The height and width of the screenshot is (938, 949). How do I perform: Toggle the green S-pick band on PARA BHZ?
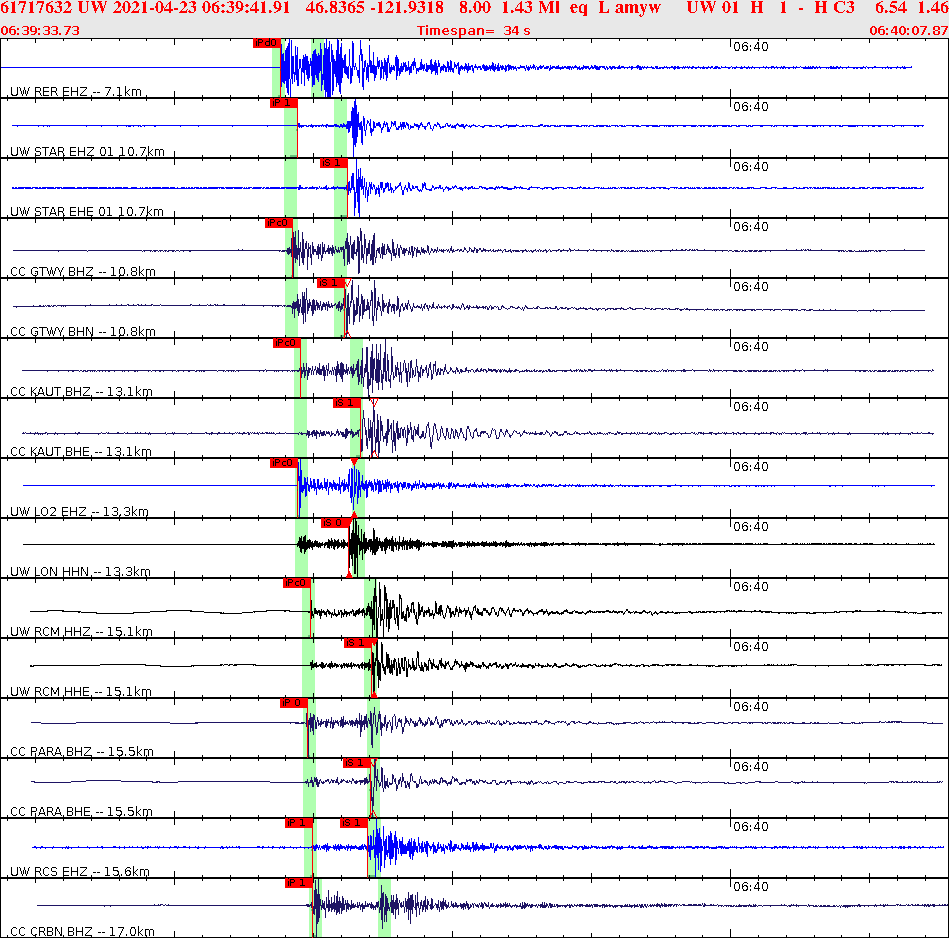click(x=371, y=725)
